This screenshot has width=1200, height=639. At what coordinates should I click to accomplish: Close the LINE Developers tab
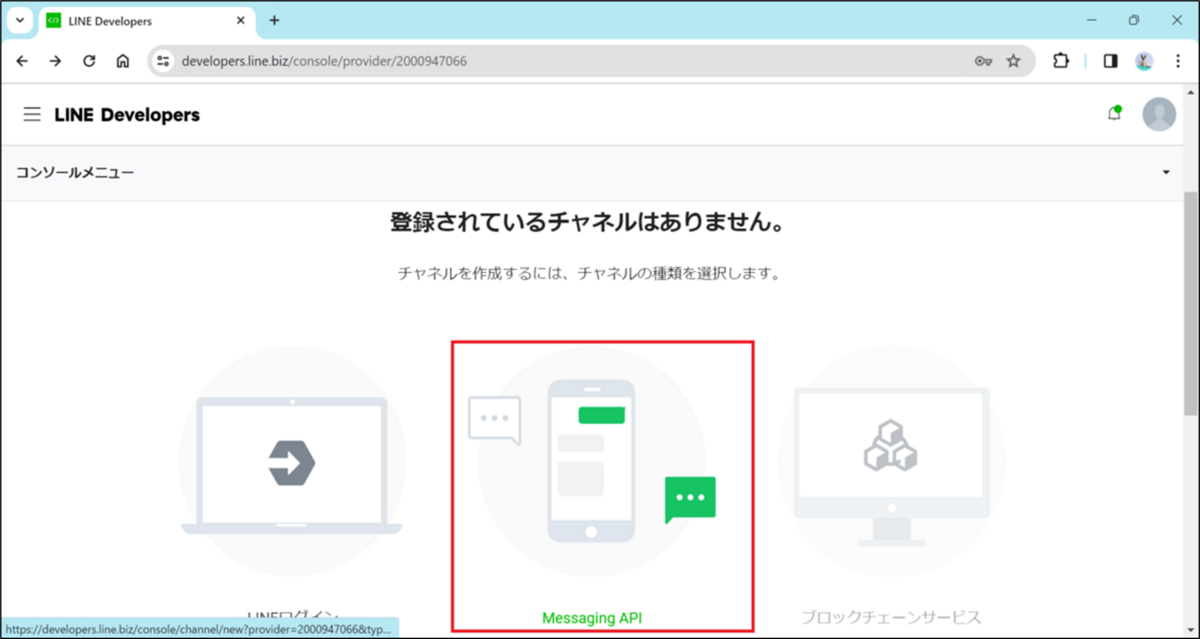[240, 21]
